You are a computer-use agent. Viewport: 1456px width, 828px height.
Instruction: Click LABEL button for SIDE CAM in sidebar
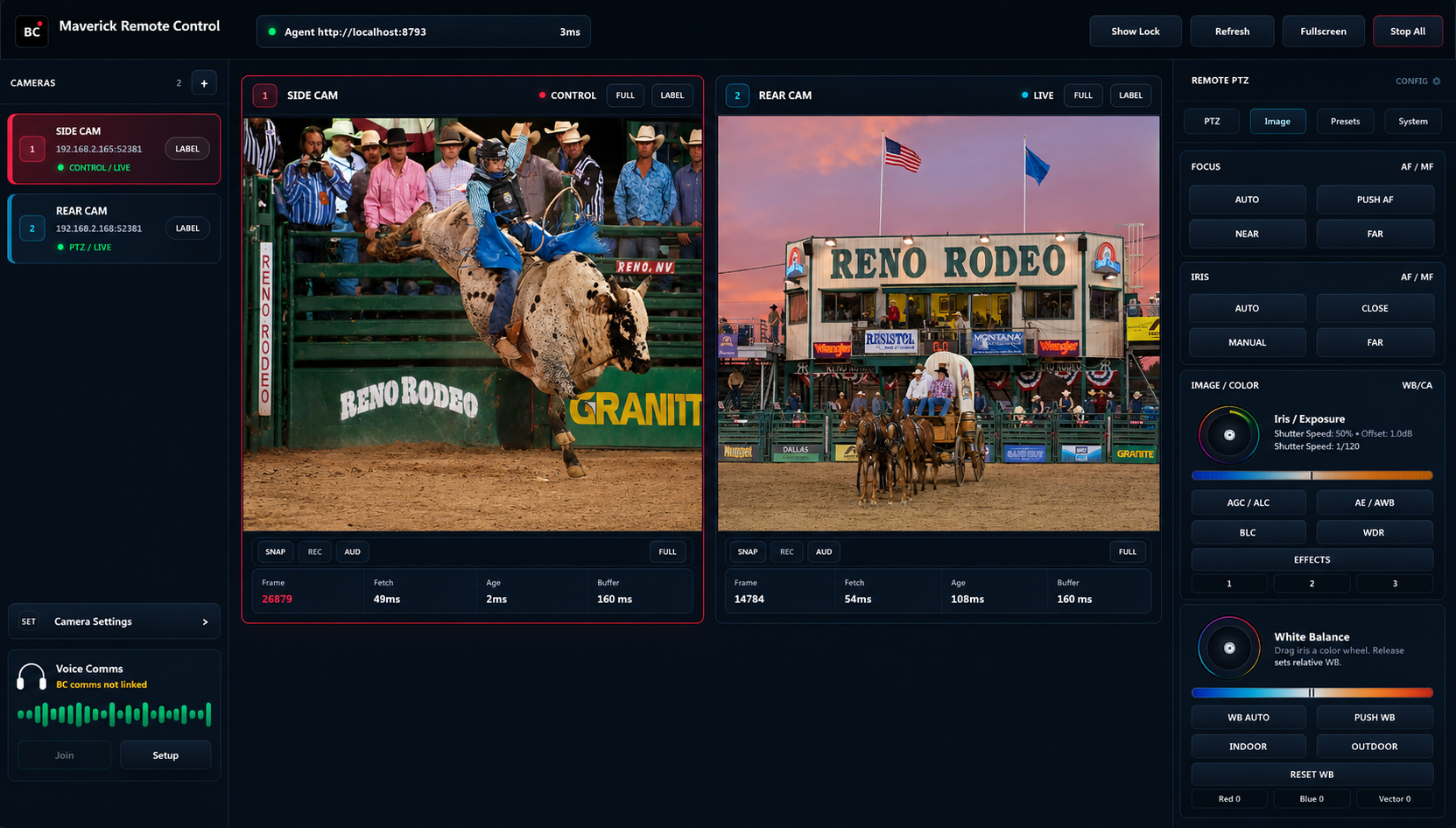[x=187, y=149]
